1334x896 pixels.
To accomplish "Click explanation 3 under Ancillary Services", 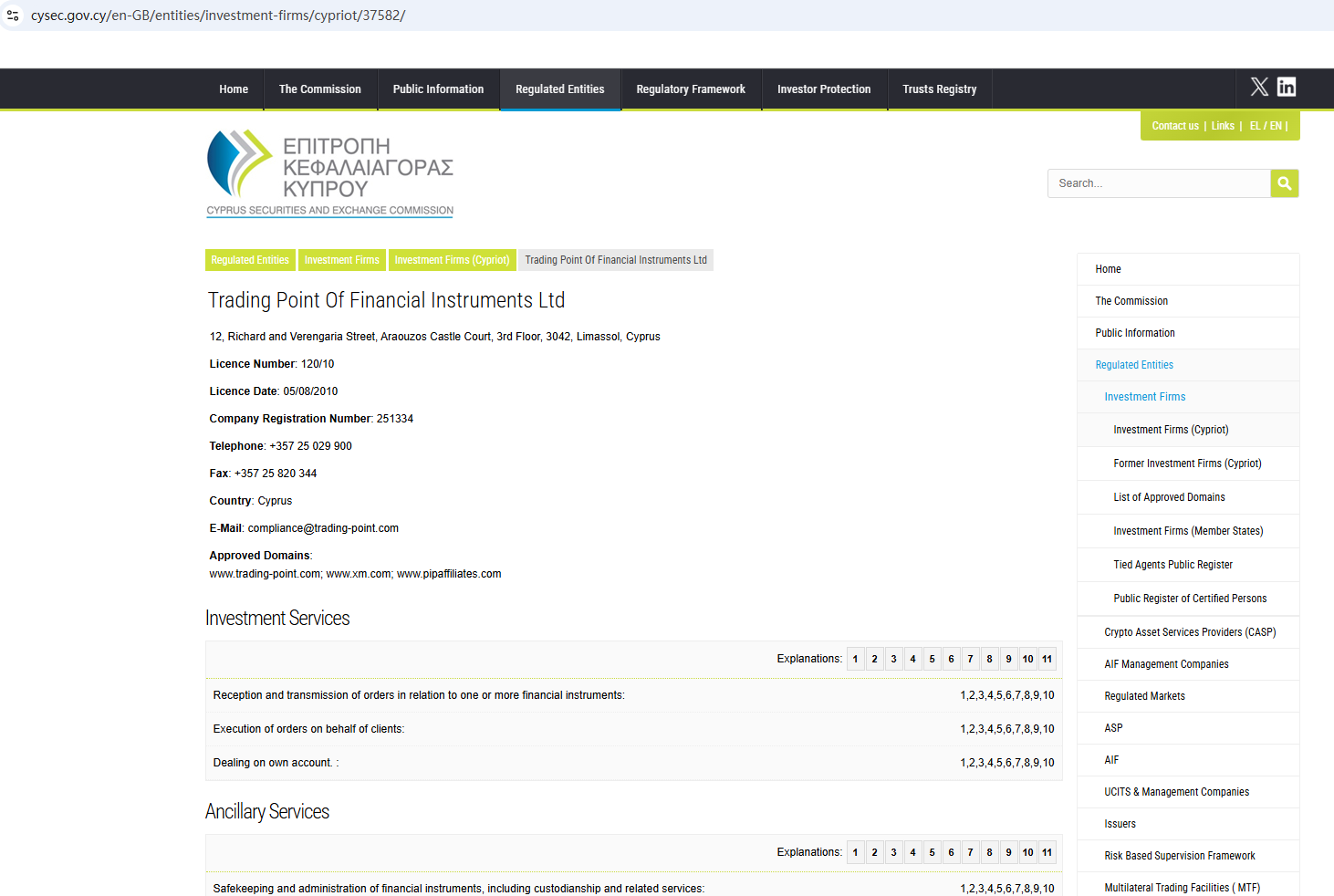I will click(894, 852).
